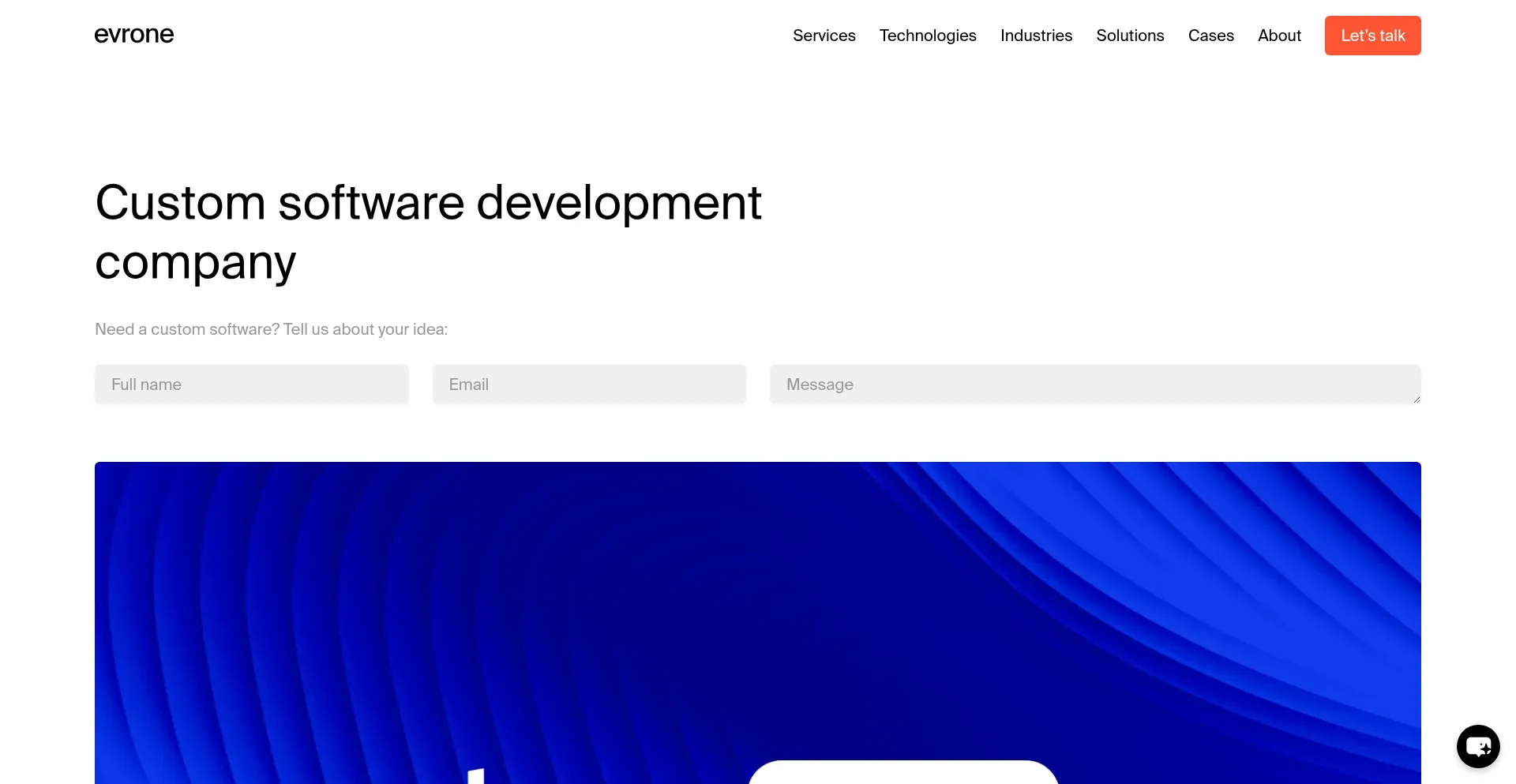Click the Message text area
The image size is (1516, 784).
(x=1026, y=384)
